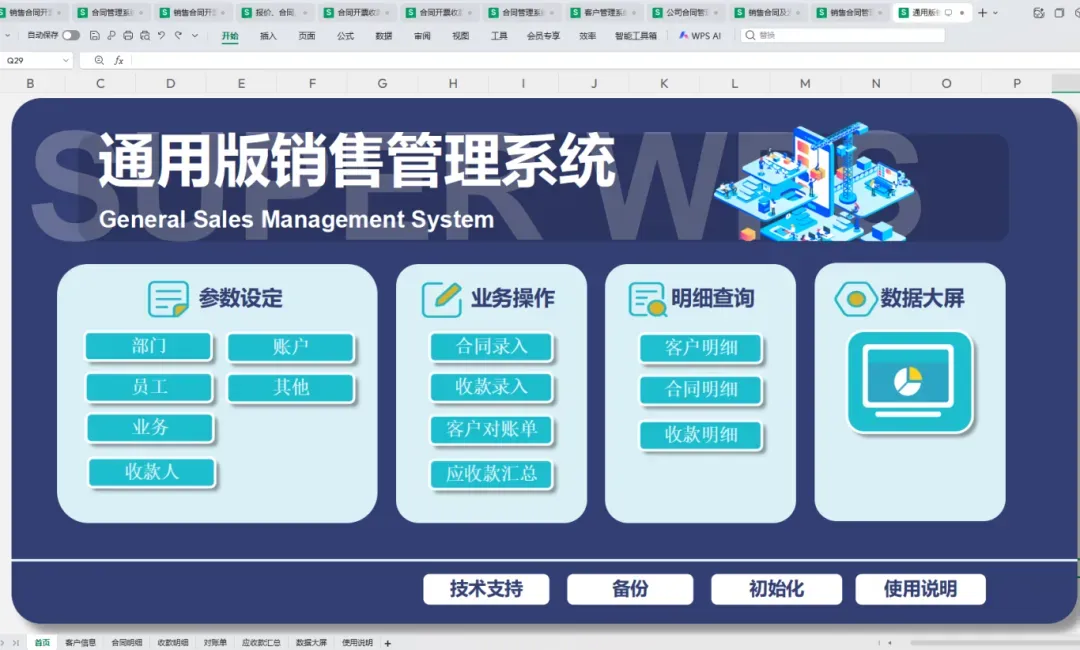Image resolution: width=1080 pixels, height=650 pixels.
Task: Click the 账户 button
Action: pos(290,347)
